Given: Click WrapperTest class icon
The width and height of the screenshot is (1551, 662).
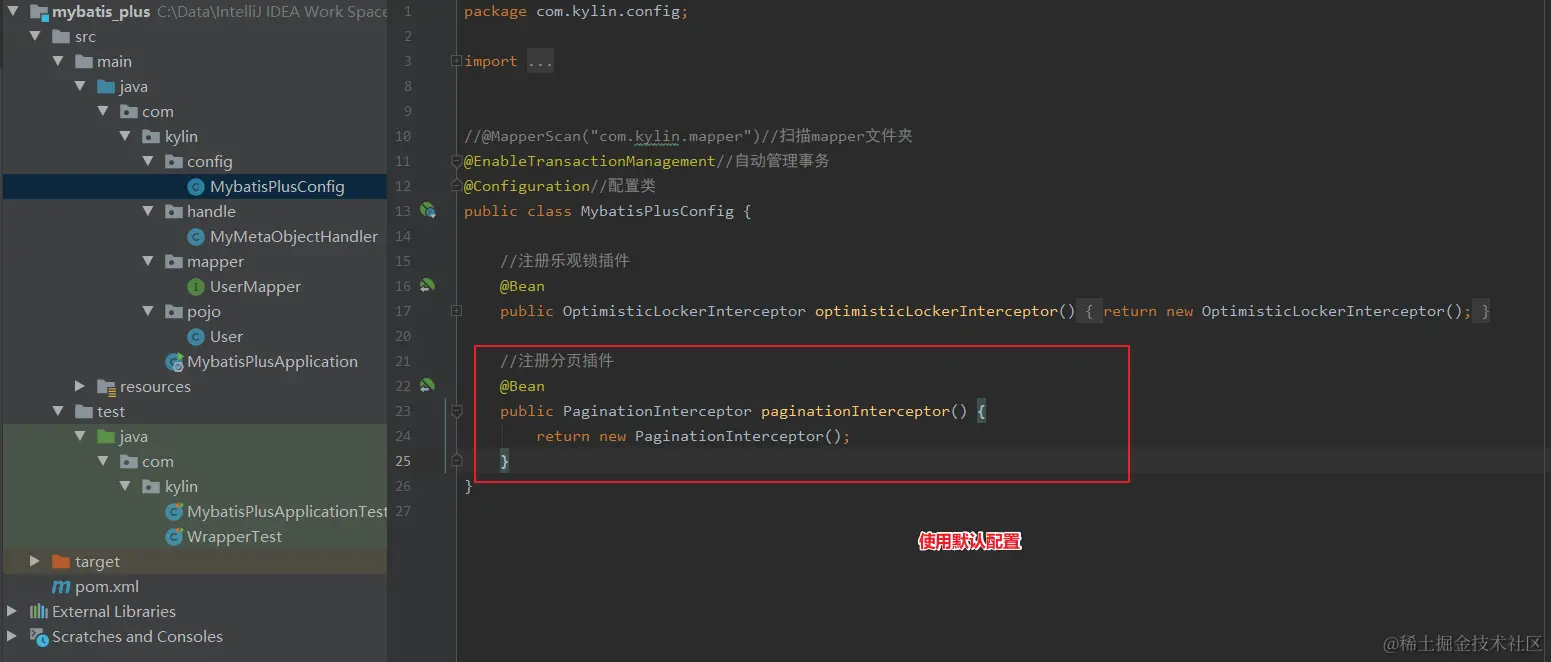Looking at the screenshot, I should tap(174, 537).
